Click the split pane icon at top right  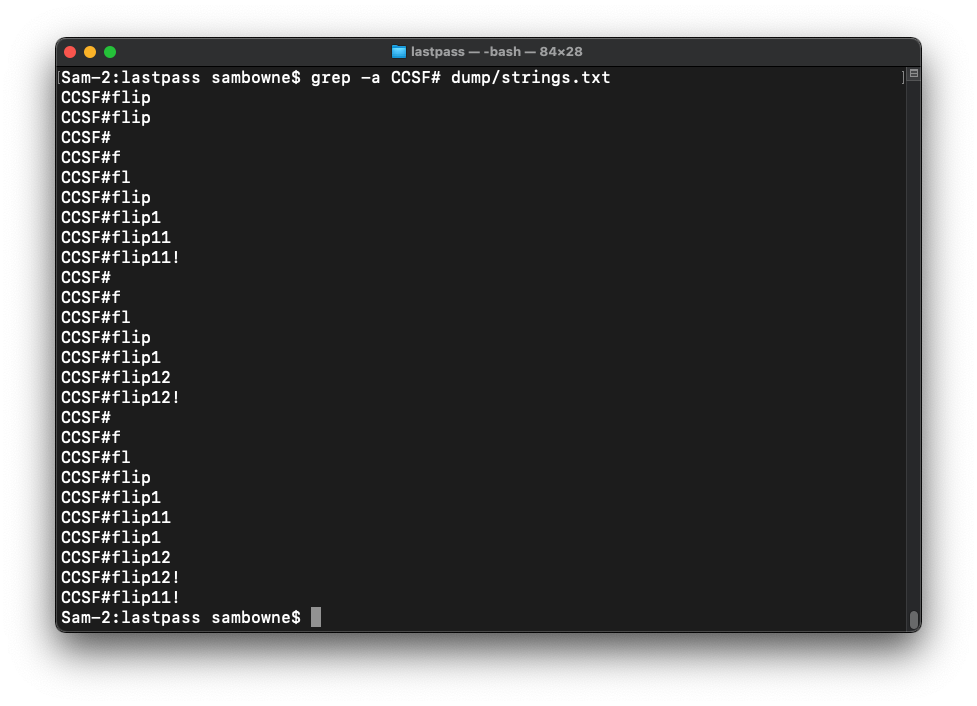[913, 74]
